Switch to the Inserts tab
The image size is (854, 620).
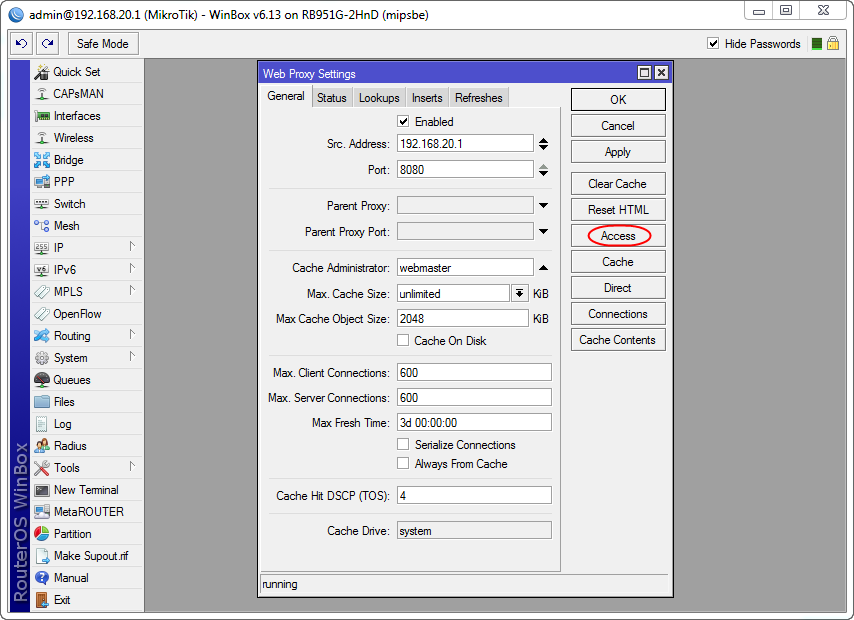[427, 98]
